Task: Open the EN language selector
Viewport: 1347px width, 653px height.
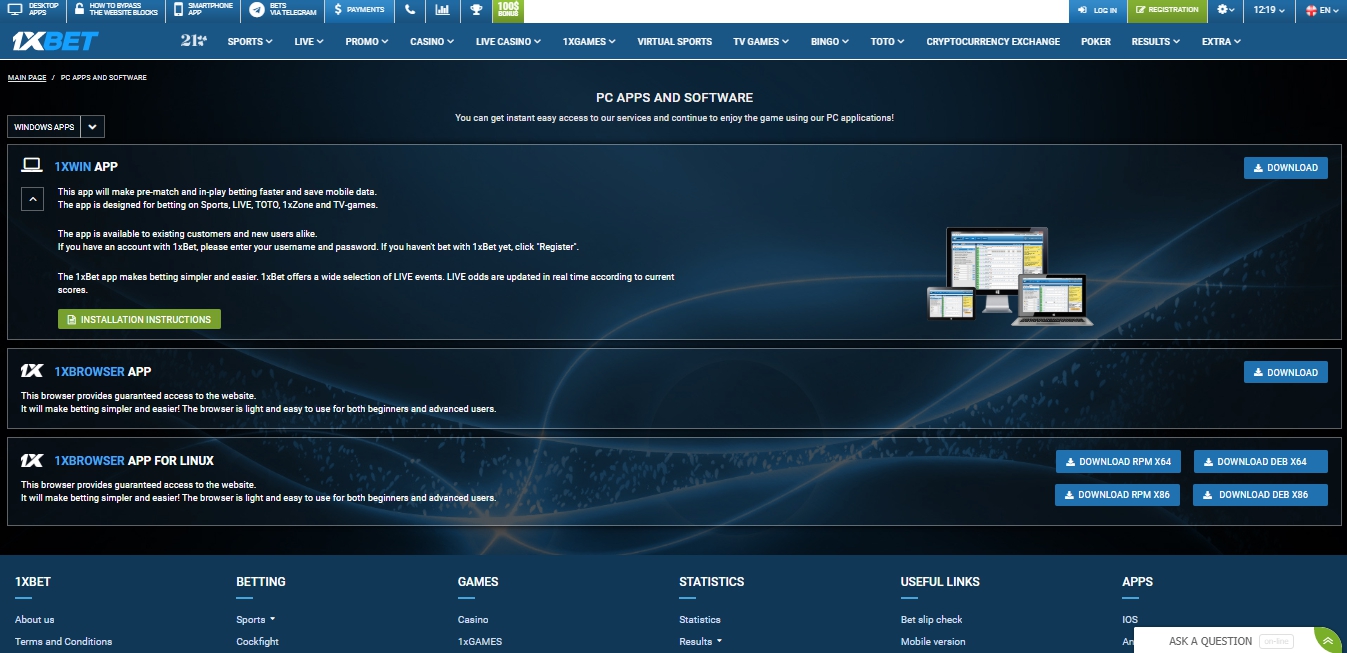Action: [1323, 10]
